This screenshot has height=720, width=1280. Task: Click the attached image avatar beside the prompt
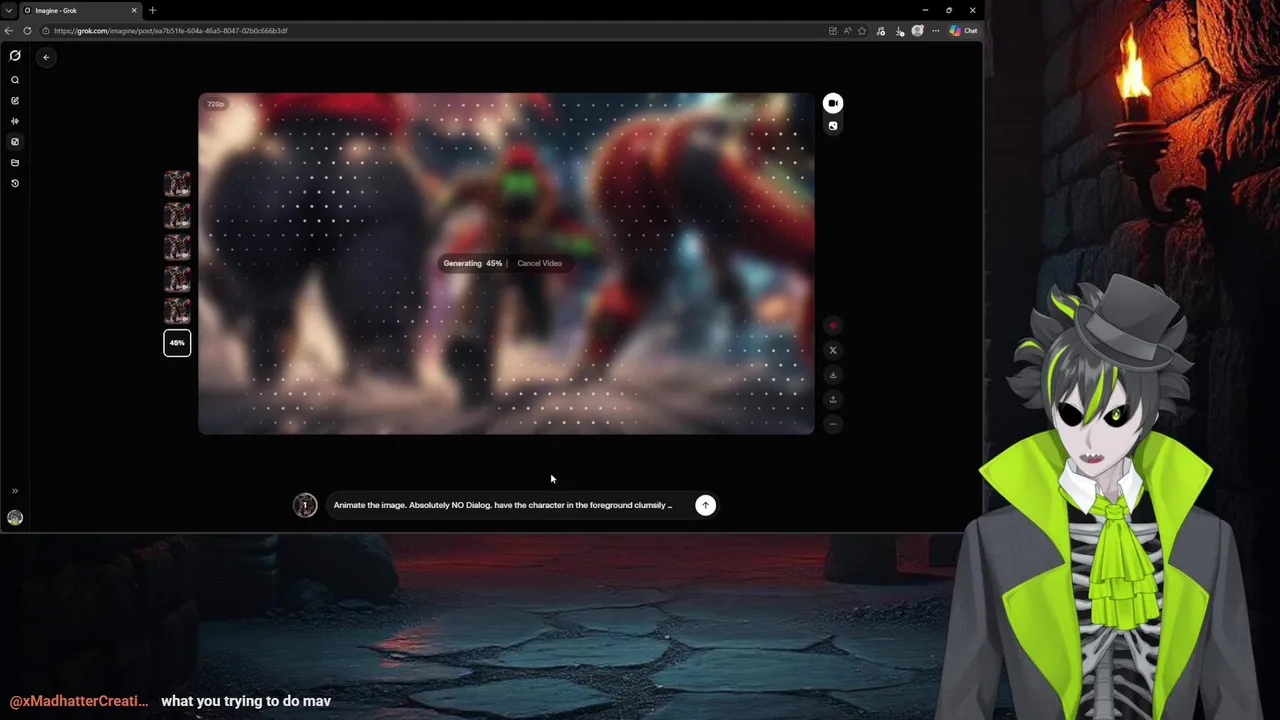coord(305,505)
